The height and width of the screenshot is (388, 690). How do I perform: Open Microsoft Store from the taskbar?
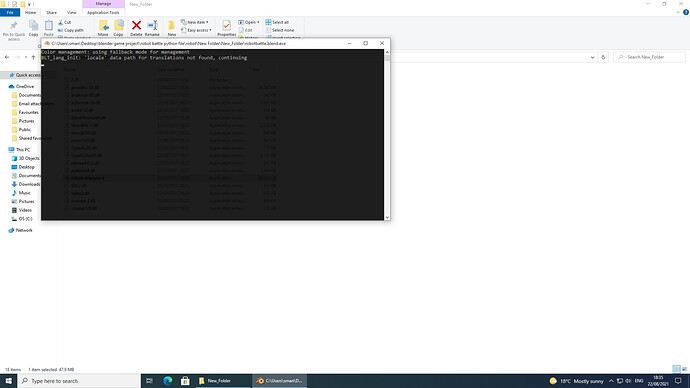click(185, 381)
